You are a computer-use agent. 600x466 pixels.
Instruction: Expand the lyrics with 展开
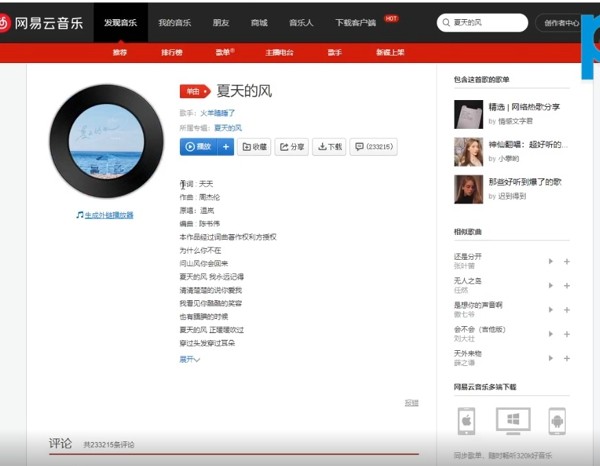tap(189, 359)
